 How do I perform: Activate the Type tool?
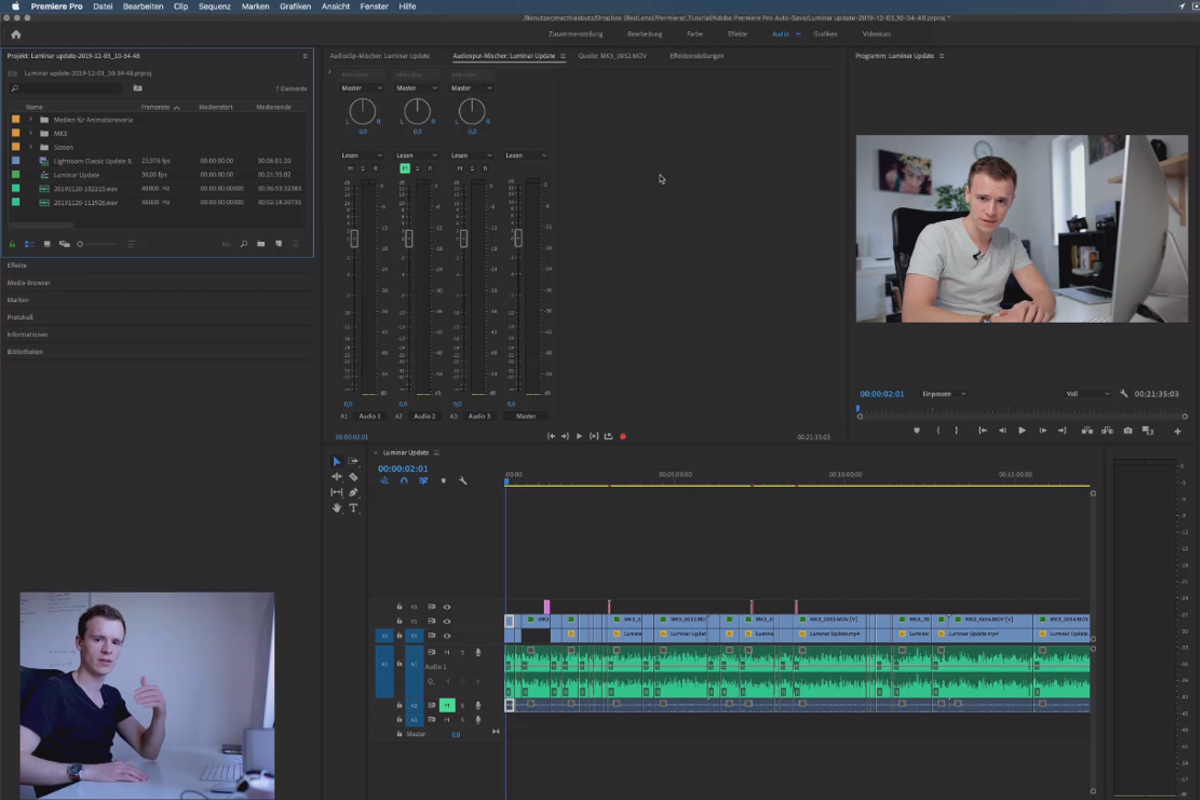tap(353, 508)
